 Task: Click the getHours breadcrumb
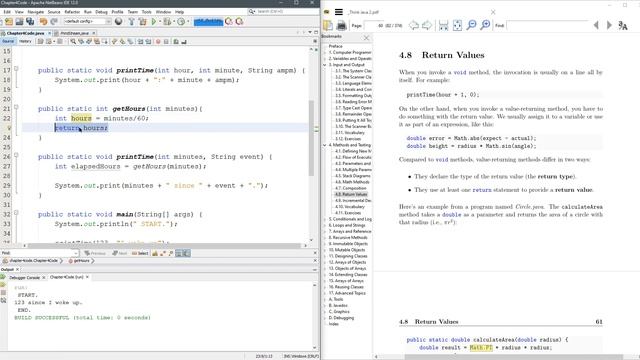(x=81, y=260)
